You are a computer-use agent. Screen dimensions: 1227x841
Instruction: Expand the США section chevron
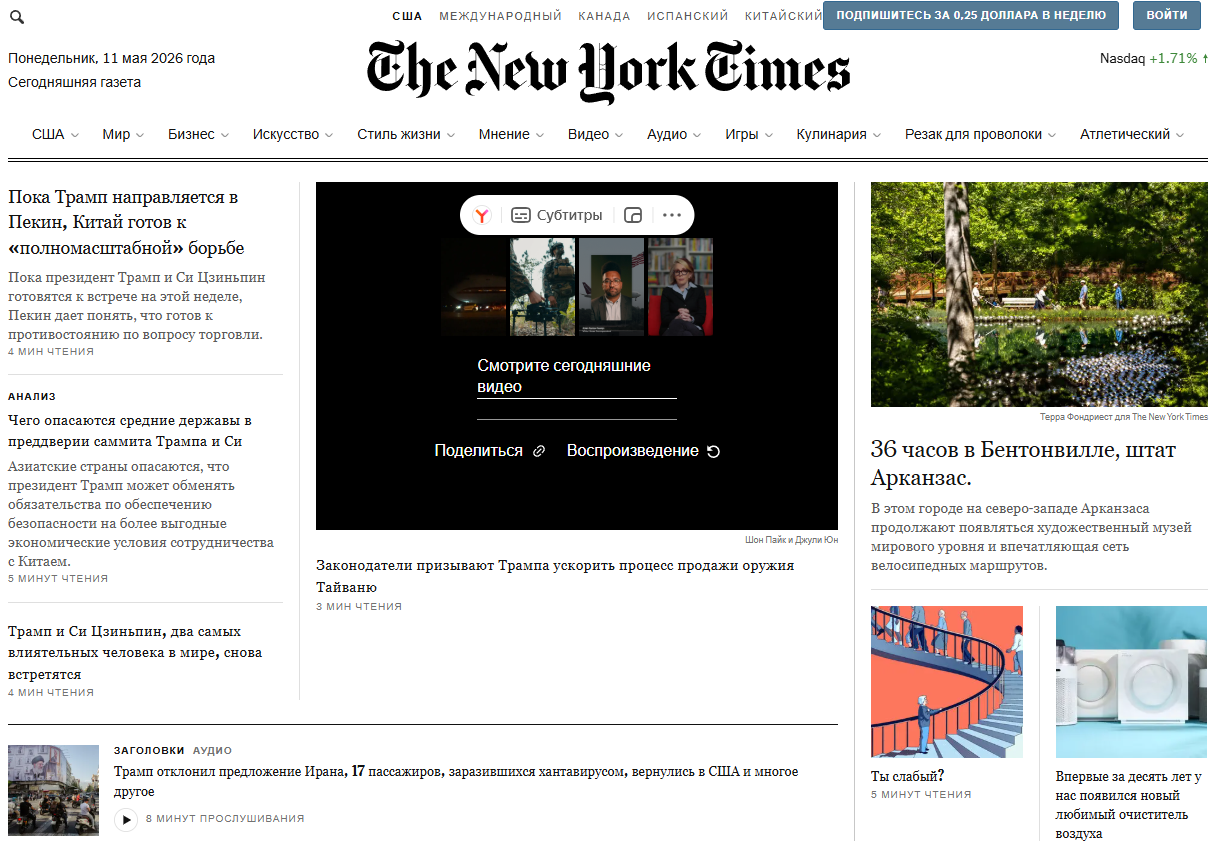[x=75, y=135]
